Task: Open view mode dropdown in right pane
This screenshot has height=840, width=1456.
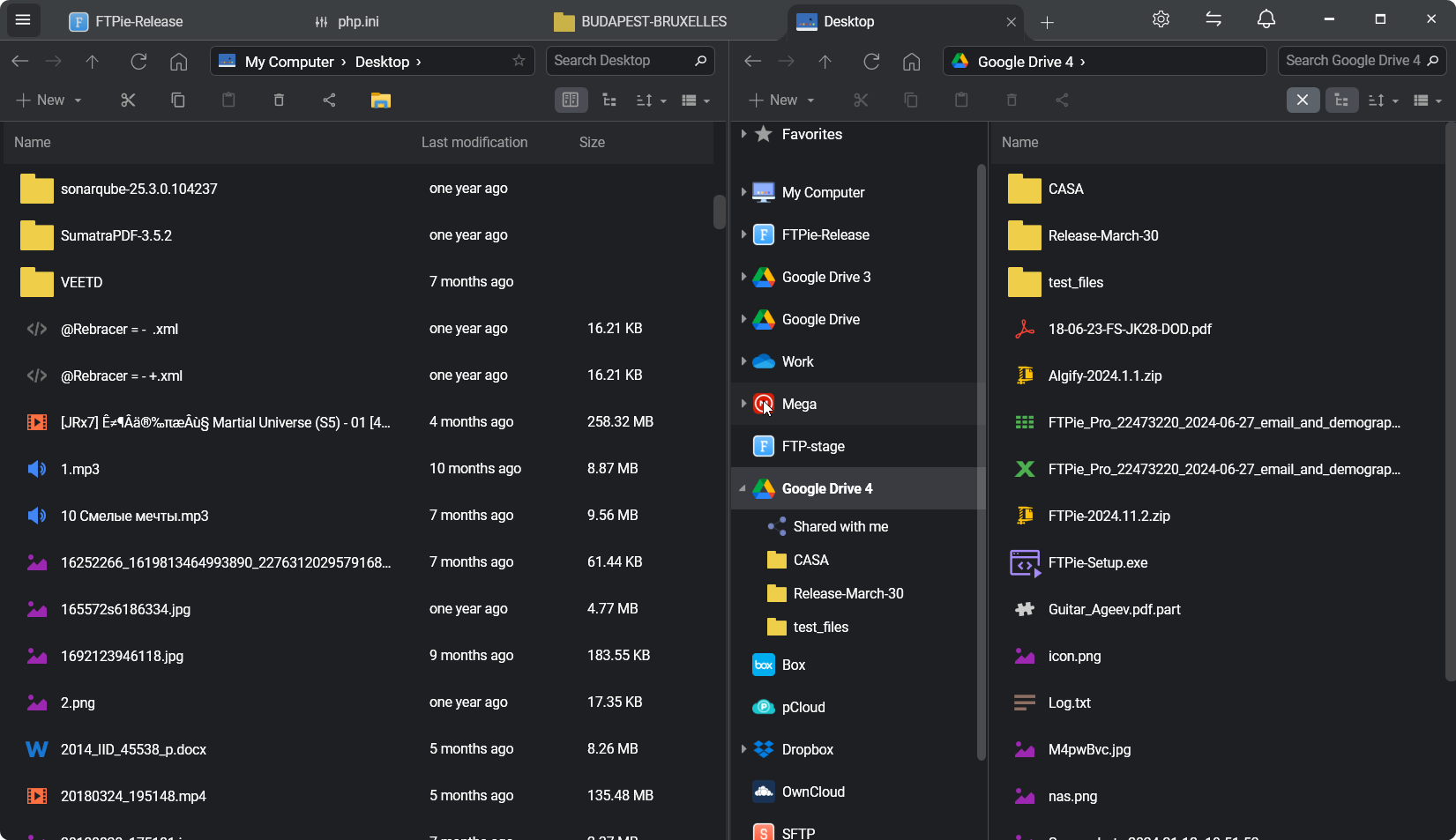Action: click(x=1428, y=100)
